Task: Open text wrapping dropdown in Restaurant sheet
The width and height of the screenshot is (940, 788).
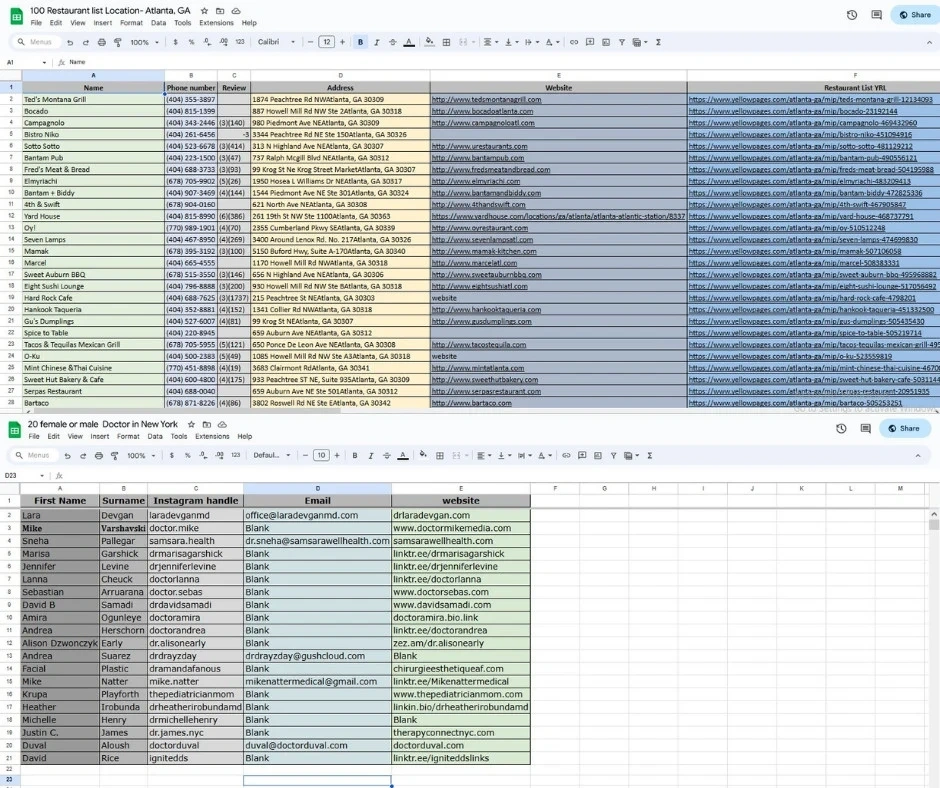Action: point(532,42)
